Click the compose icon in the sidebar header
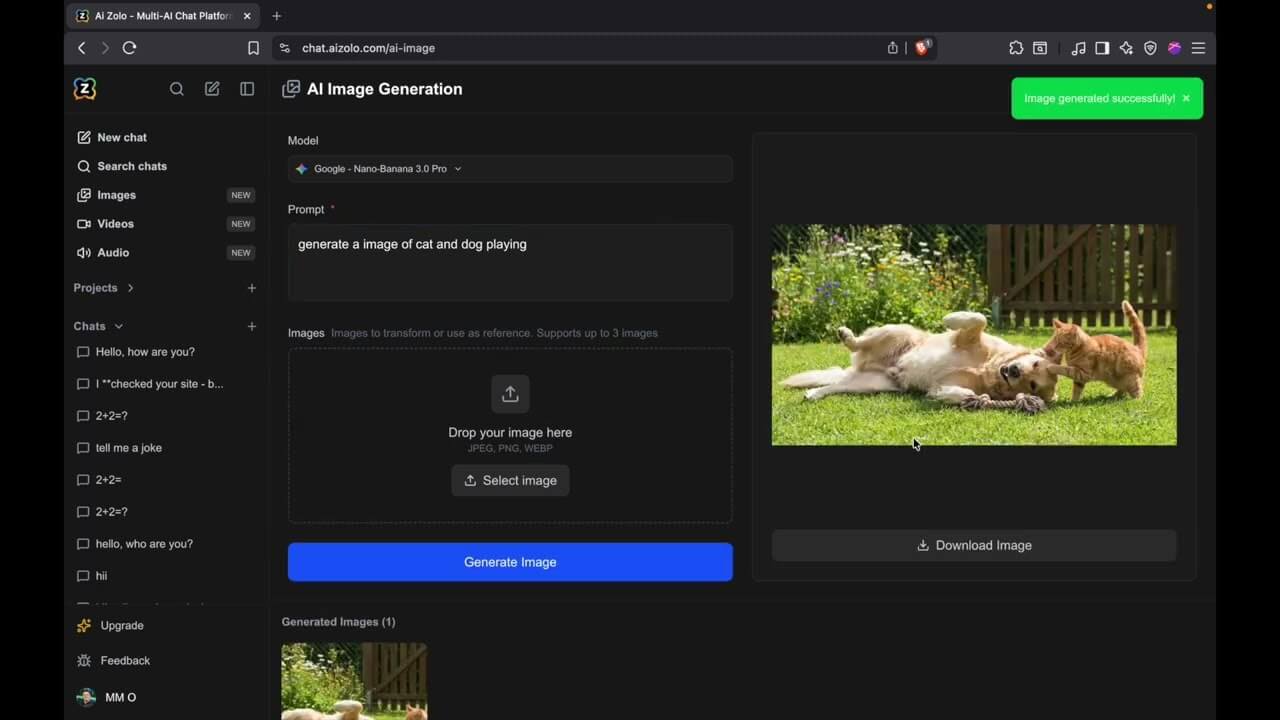Screen dimensions: 1280x720 click(212, 89)
